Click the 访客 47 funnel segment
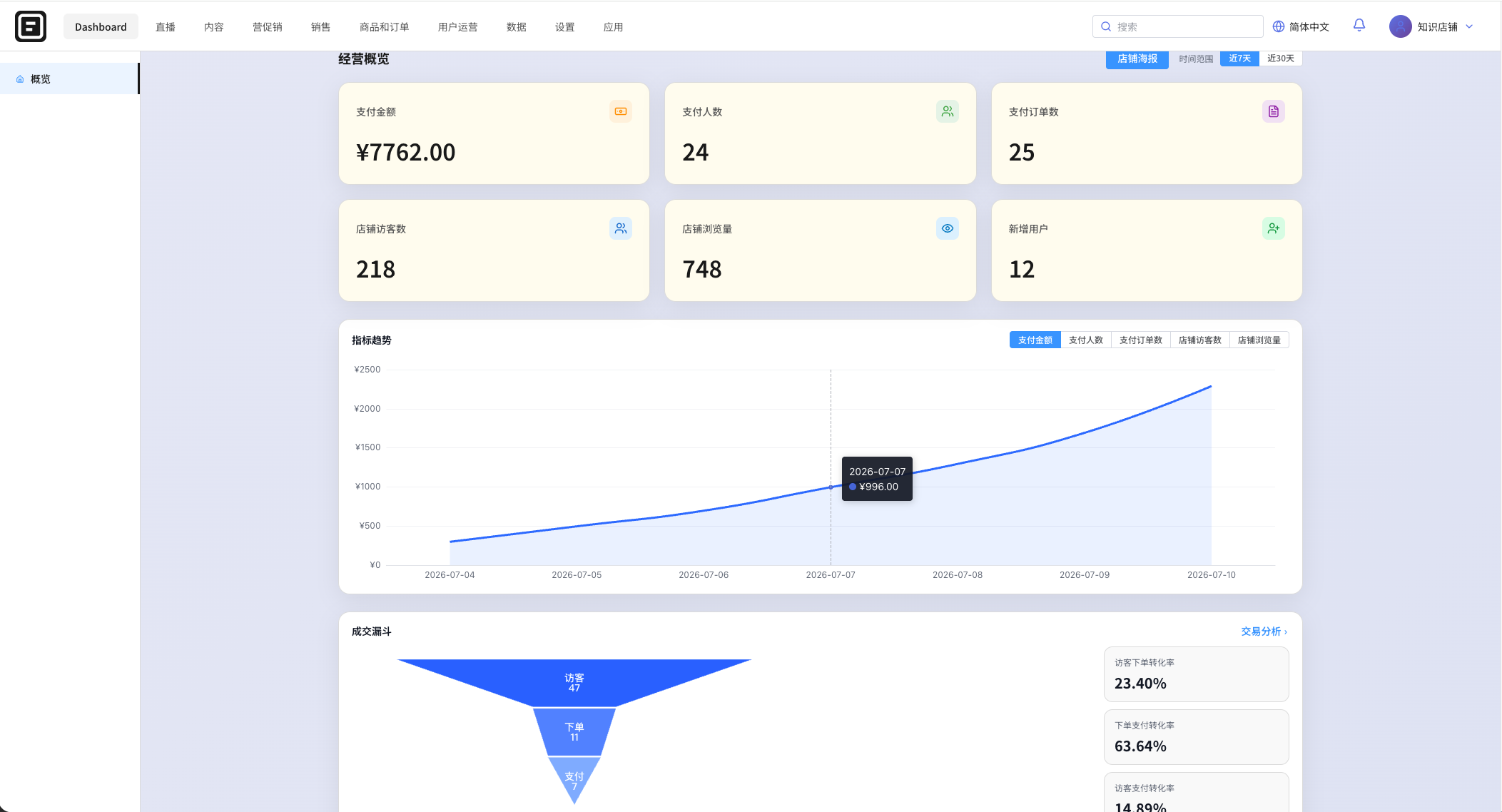The width and height of the screenshot is (1502, 812). pyautogui.click(x=574, y=683)
